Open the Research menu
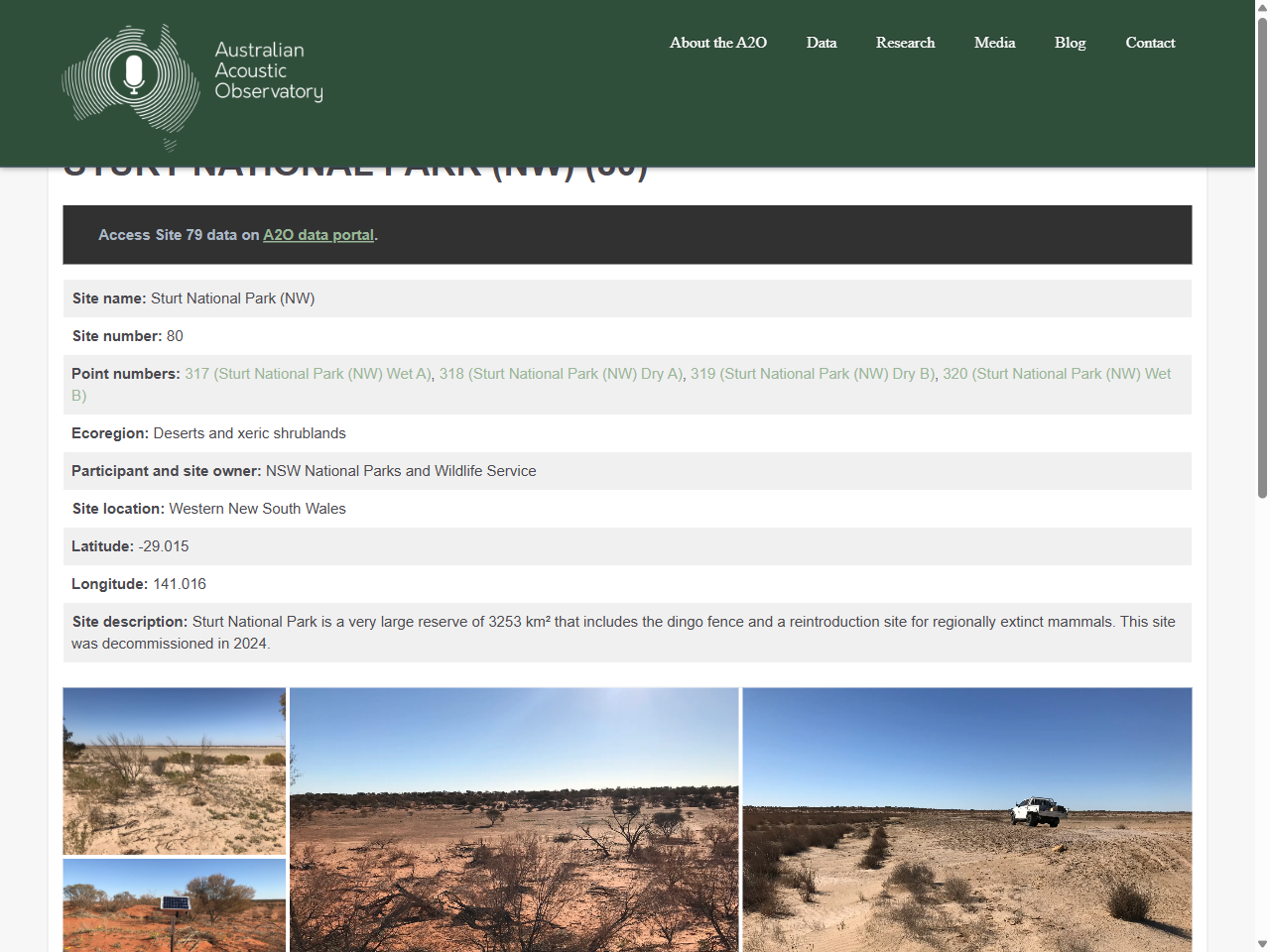Screen dimensions: 1270x952 coord(905,43)
